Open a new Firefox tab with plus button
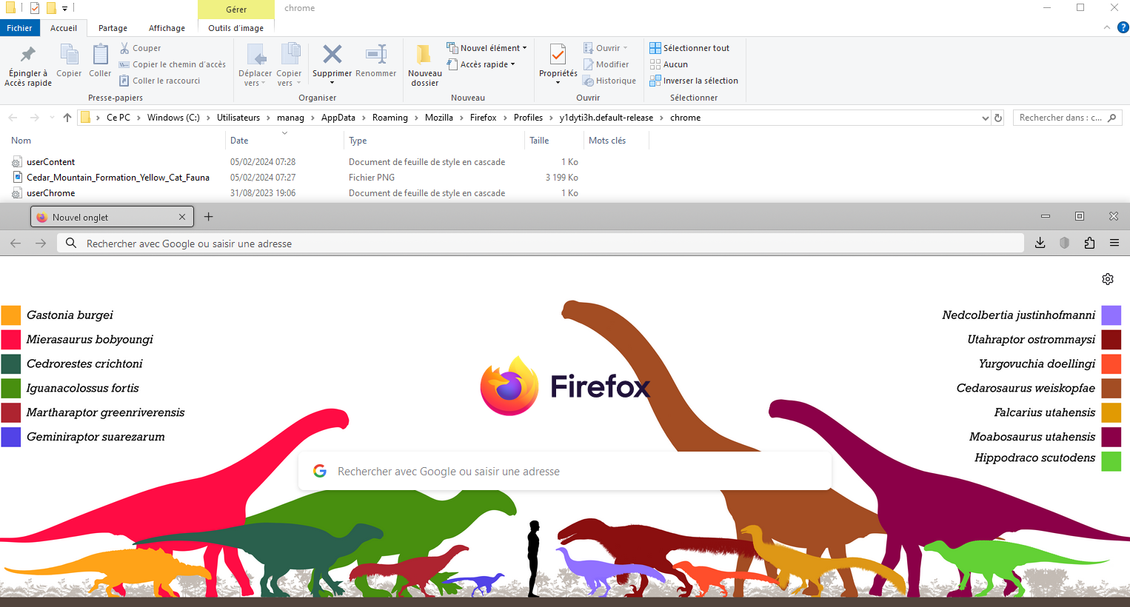Viewport: 1130px width, 607px height. [208, 217]
